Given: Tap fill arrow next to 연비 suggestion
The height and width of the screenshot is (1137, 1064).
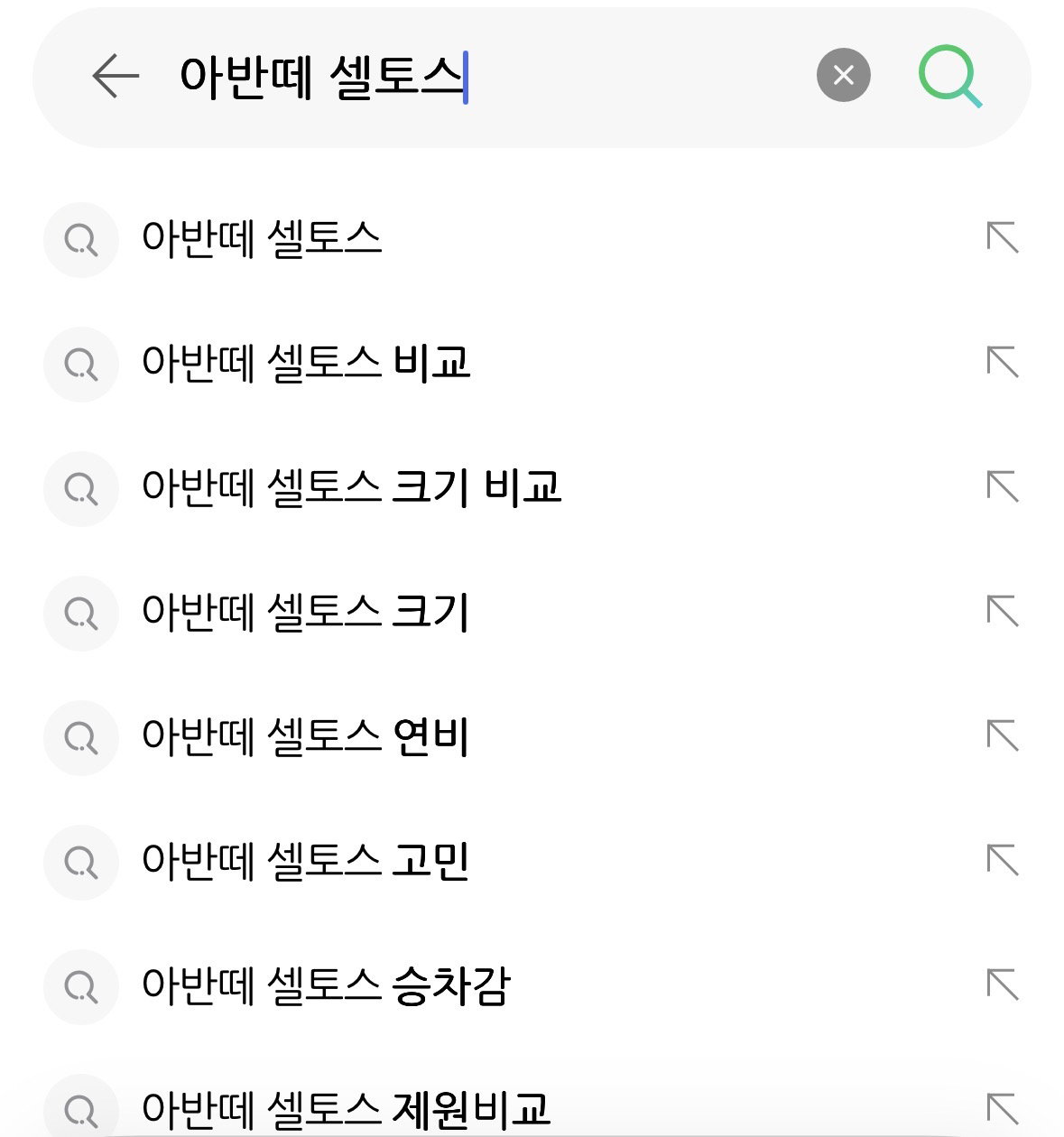Looking at the screenshot, I should pyautogui.click(x=1002, y=736).
